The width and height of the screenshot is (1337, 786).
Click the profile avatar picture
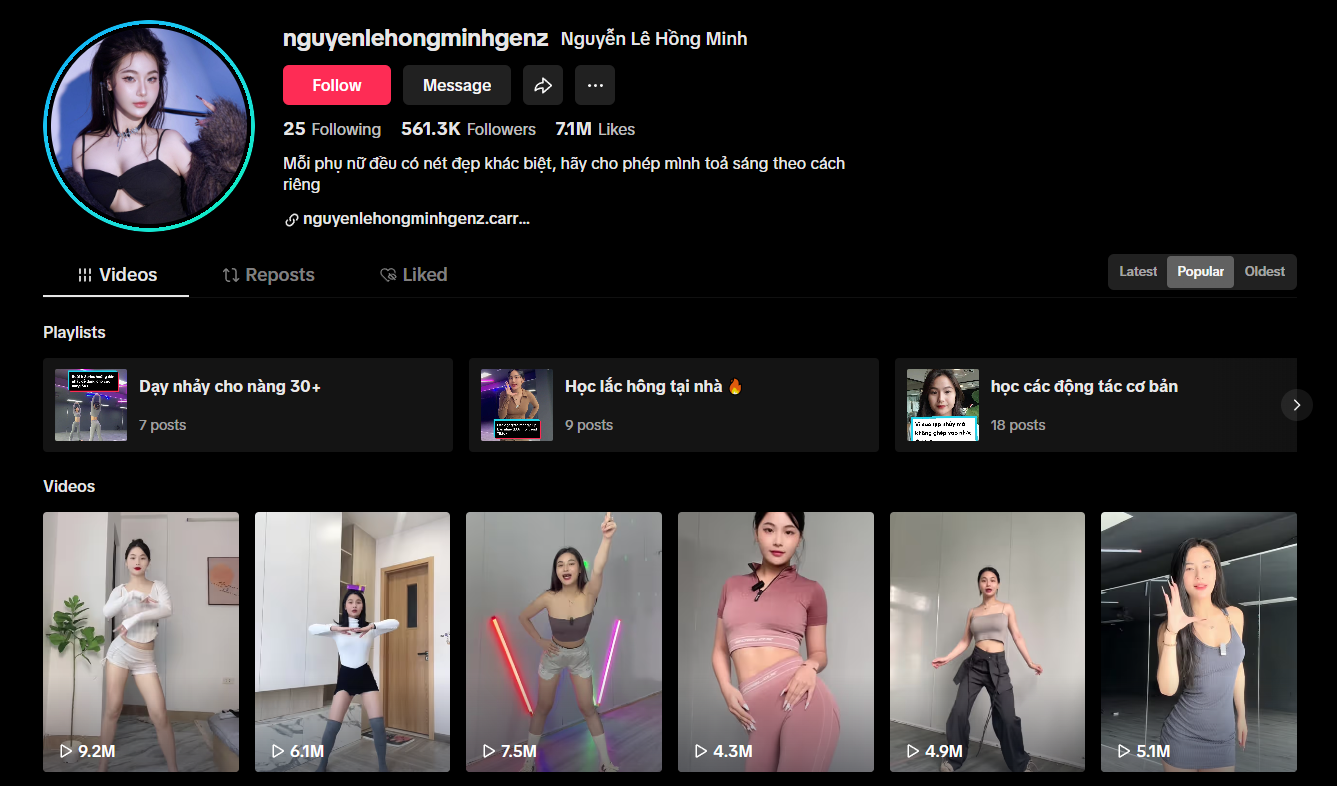click(149, 125)
